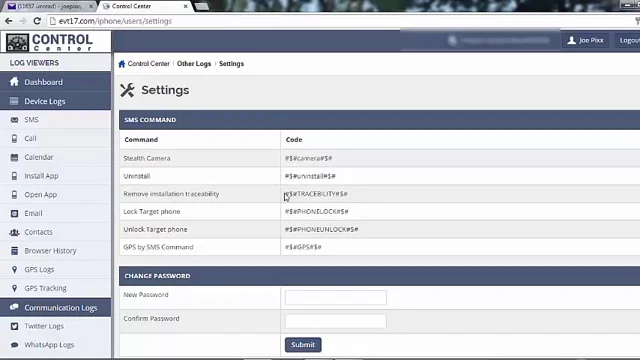Click Control Center breadcrumb link
This screenshot has height=360, width=640.
tap(149, 64)
